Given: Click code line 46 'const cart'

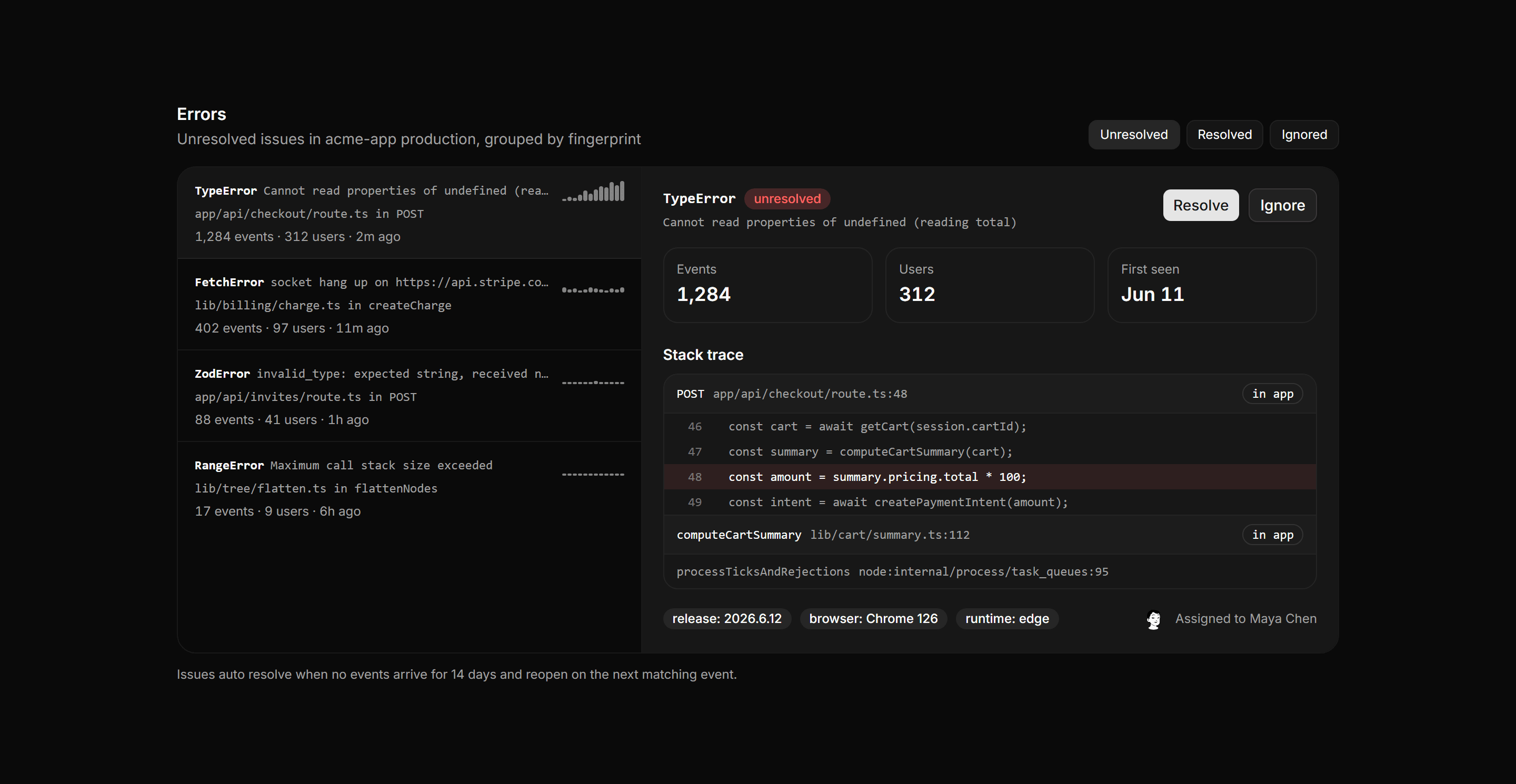Looking at the screenshot, I should (x=989, y=426).
